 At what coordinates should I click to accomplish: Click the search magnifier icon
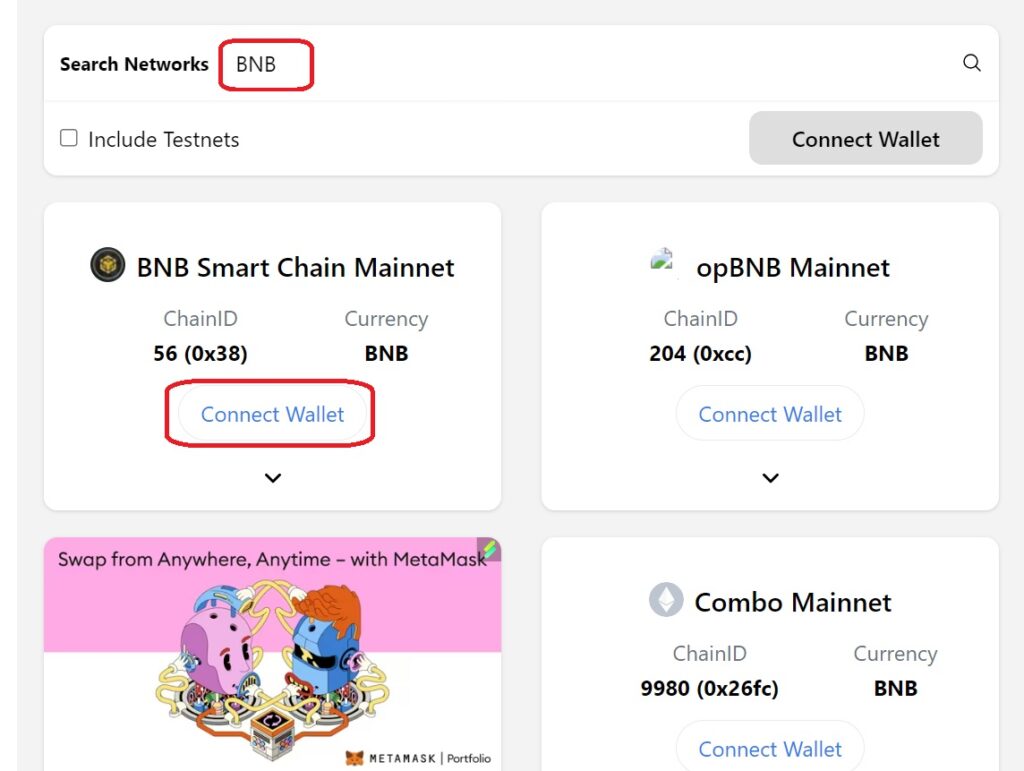pos(972,63)
